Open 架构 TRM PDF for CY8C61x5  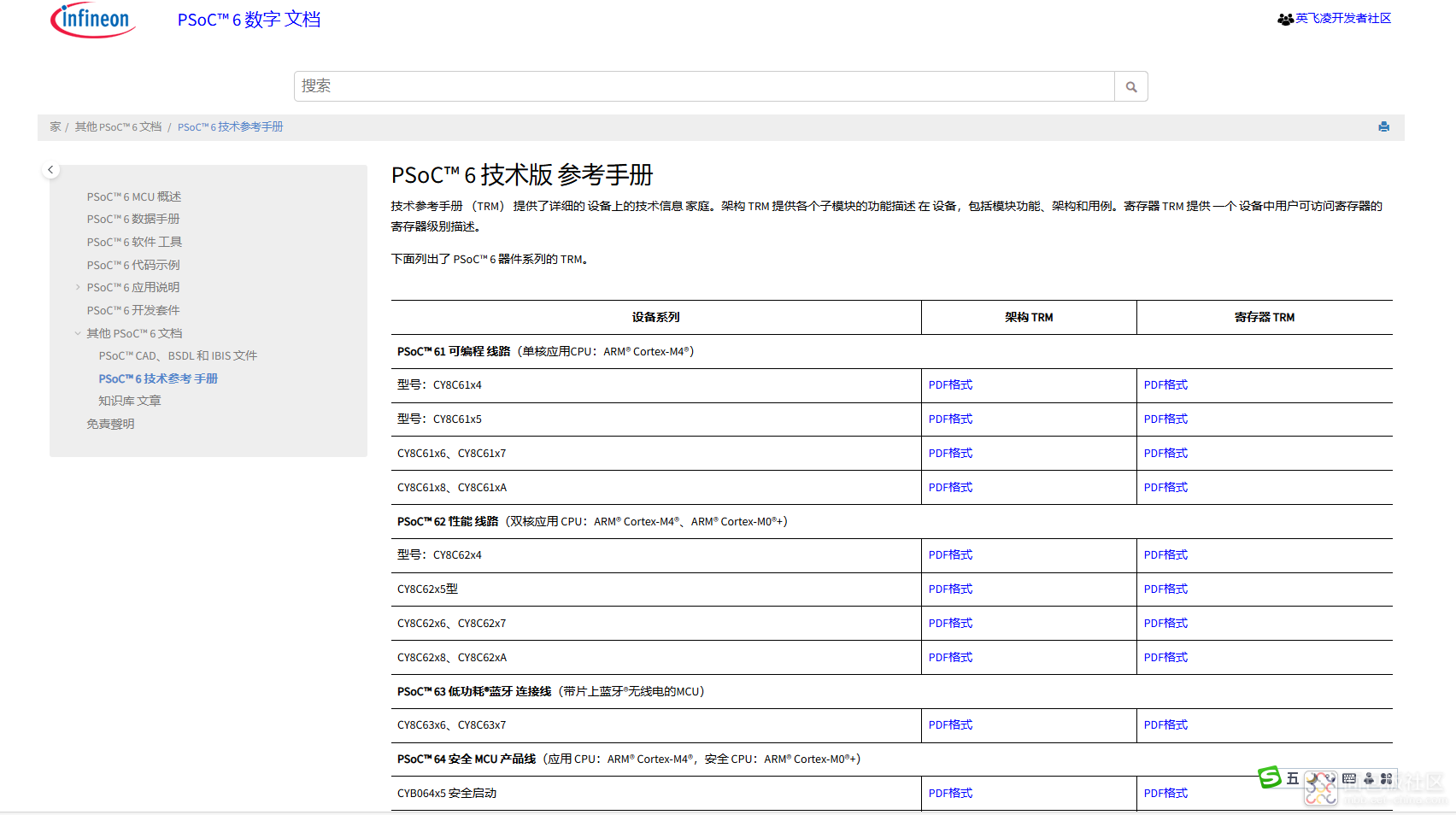pyautogui.click(x=950, y=419)
